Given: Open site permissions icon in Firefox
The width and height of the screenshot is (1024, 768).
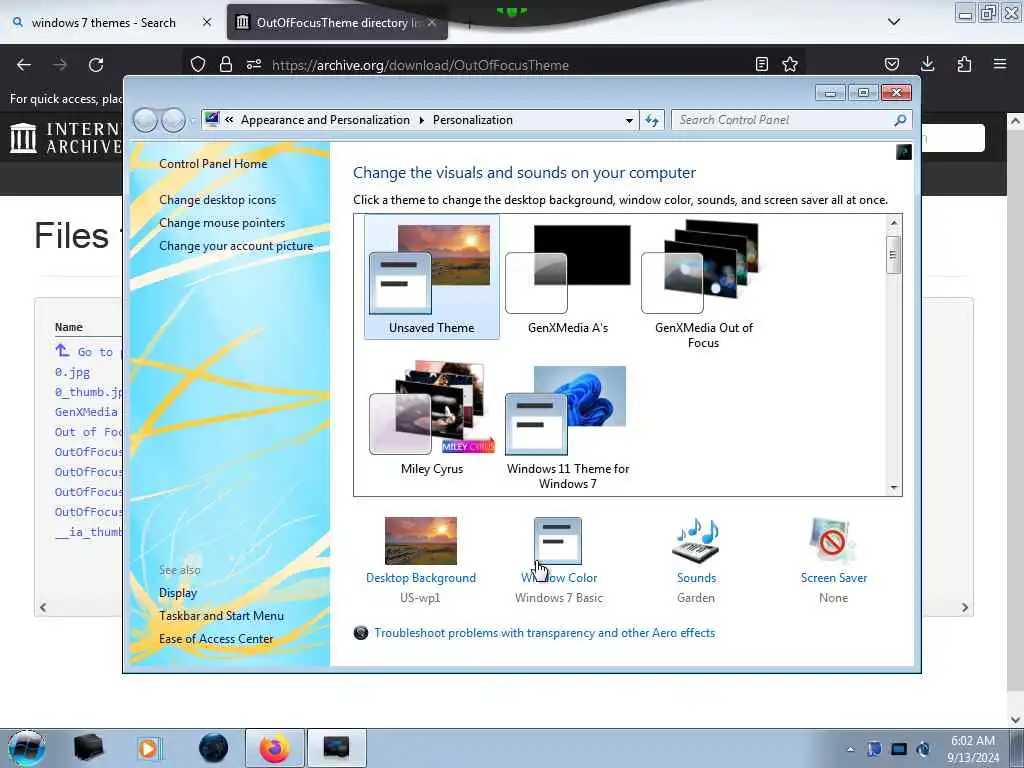Looking at the screenshot, I should 254,65.
